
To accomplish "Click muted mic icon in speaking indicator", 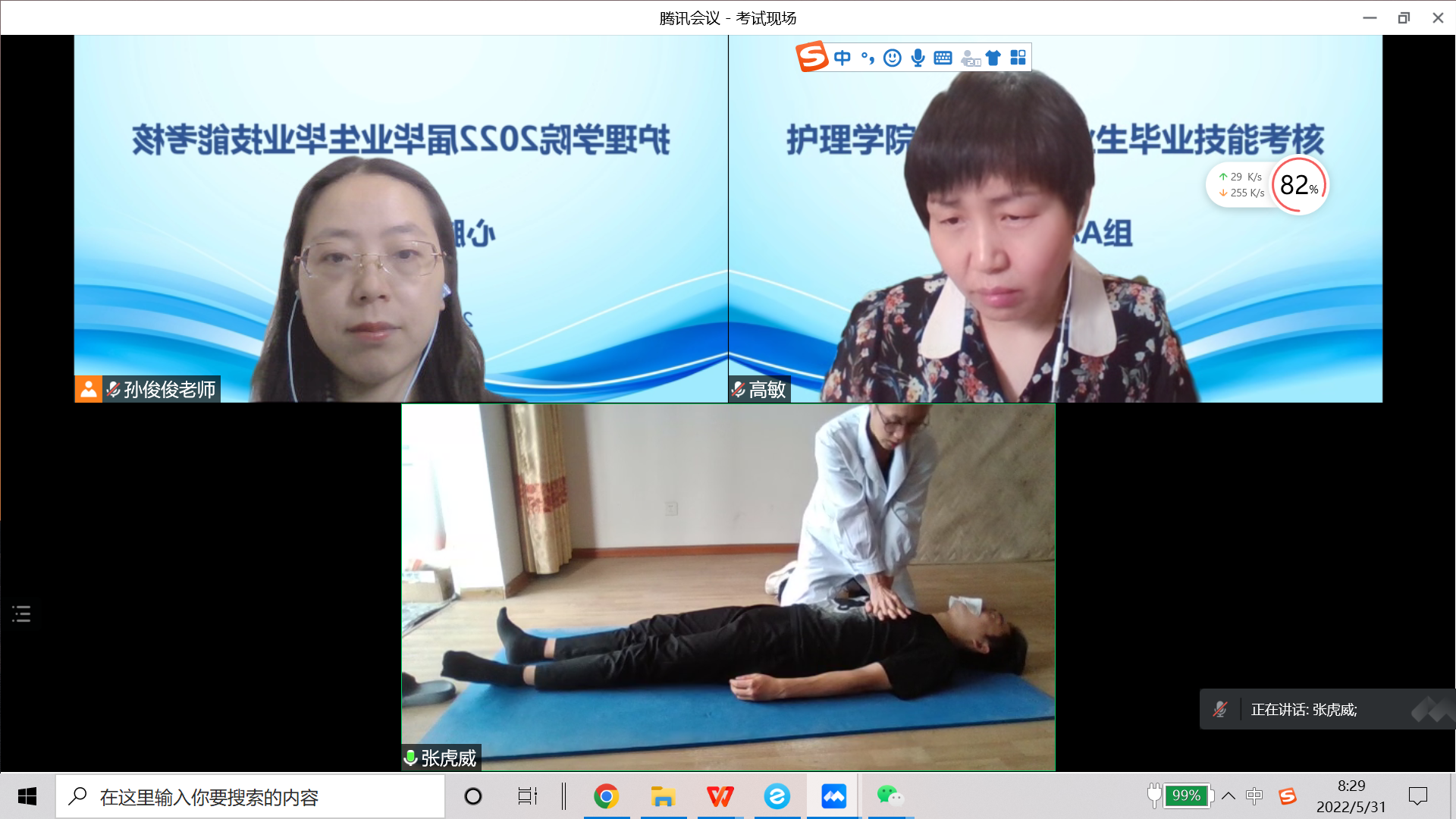I will click(1220, 709).
